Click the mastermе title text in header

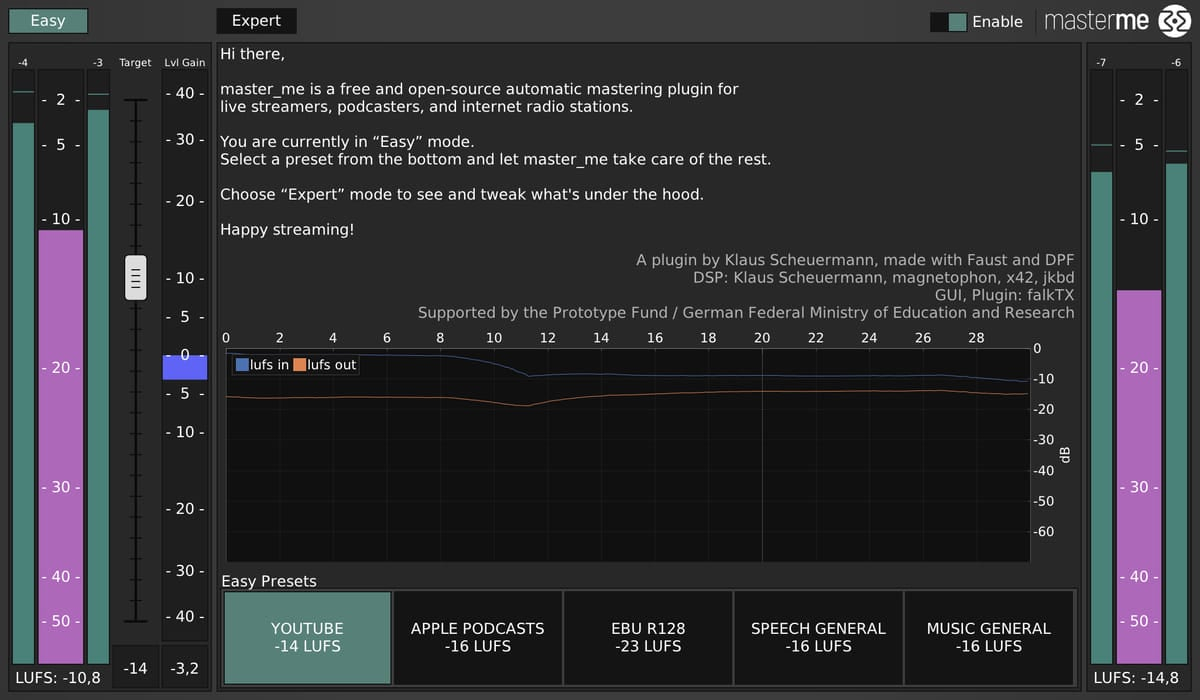click(x=1097, y=21)
